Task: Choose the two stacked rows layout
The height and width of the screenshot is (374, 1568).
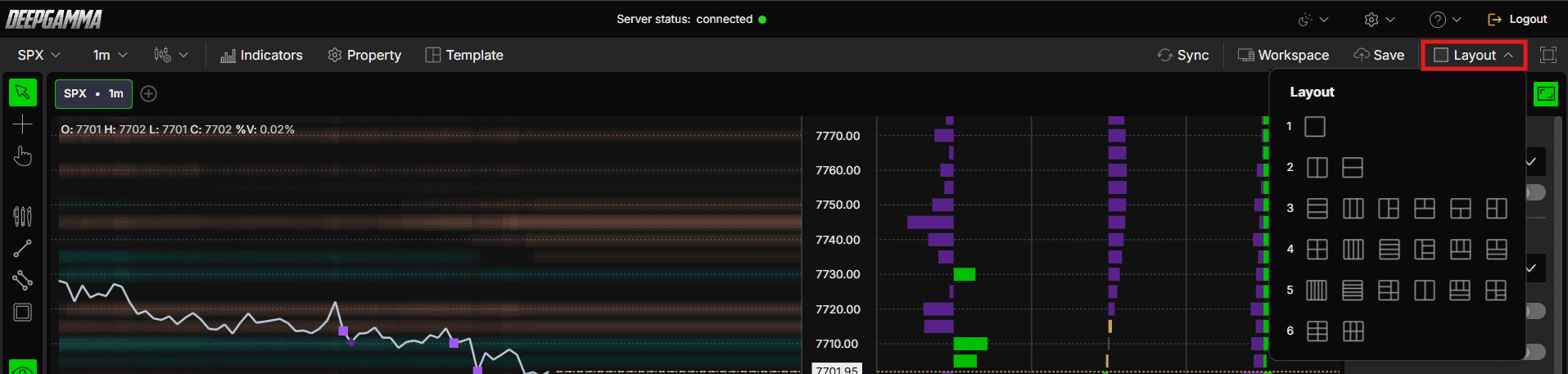Action: pos(1353,168)
